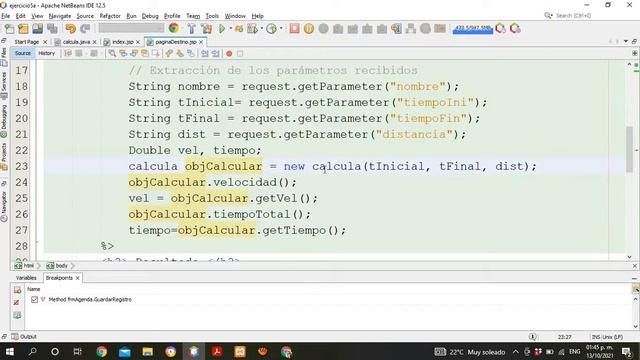Screen dimensions: 640x360
Task: Click the Redo icon
Action: coord(85,29)
